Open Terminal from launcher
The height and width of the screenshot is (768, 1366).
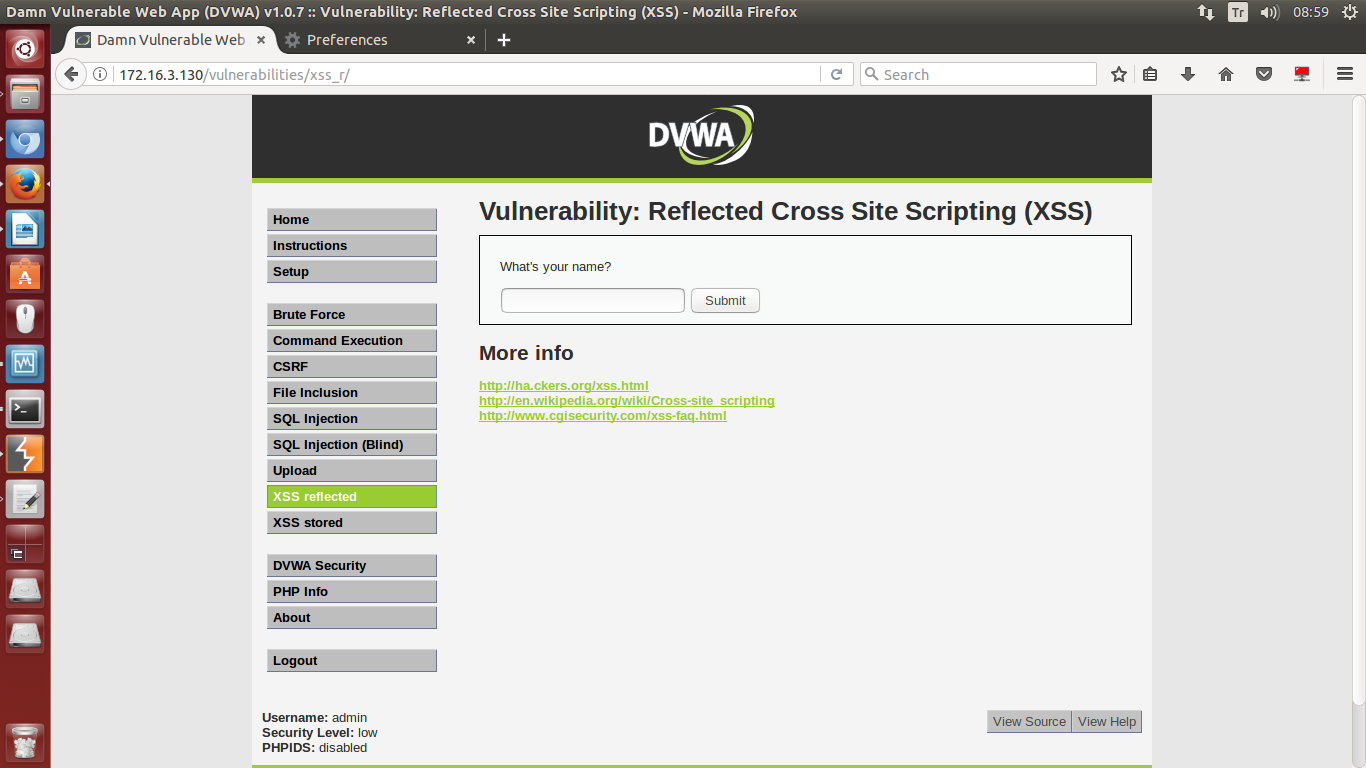(x=25, y=410)
